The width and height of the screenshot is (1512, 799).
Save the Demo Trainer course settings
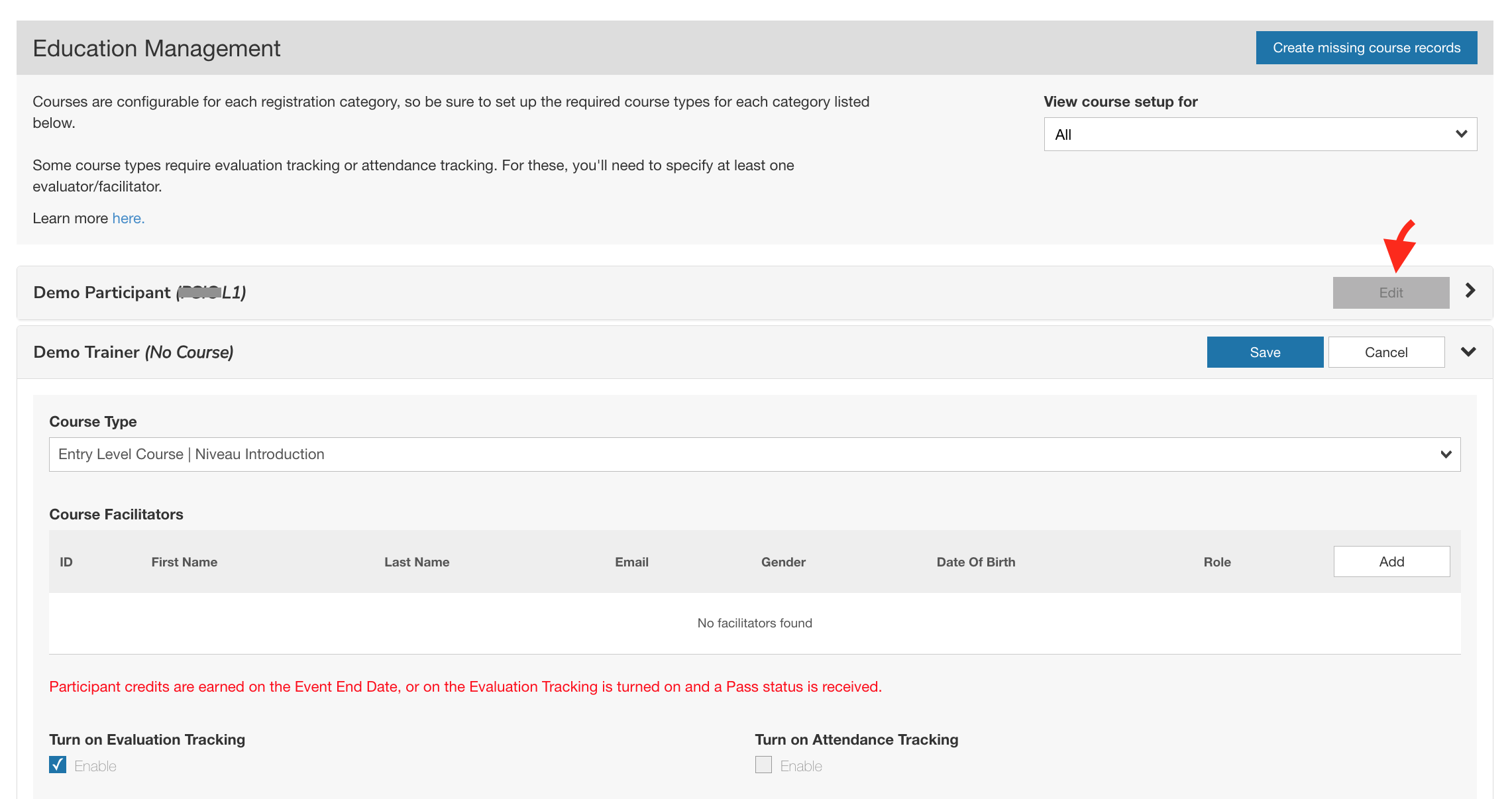click(x=1264, y=352)
